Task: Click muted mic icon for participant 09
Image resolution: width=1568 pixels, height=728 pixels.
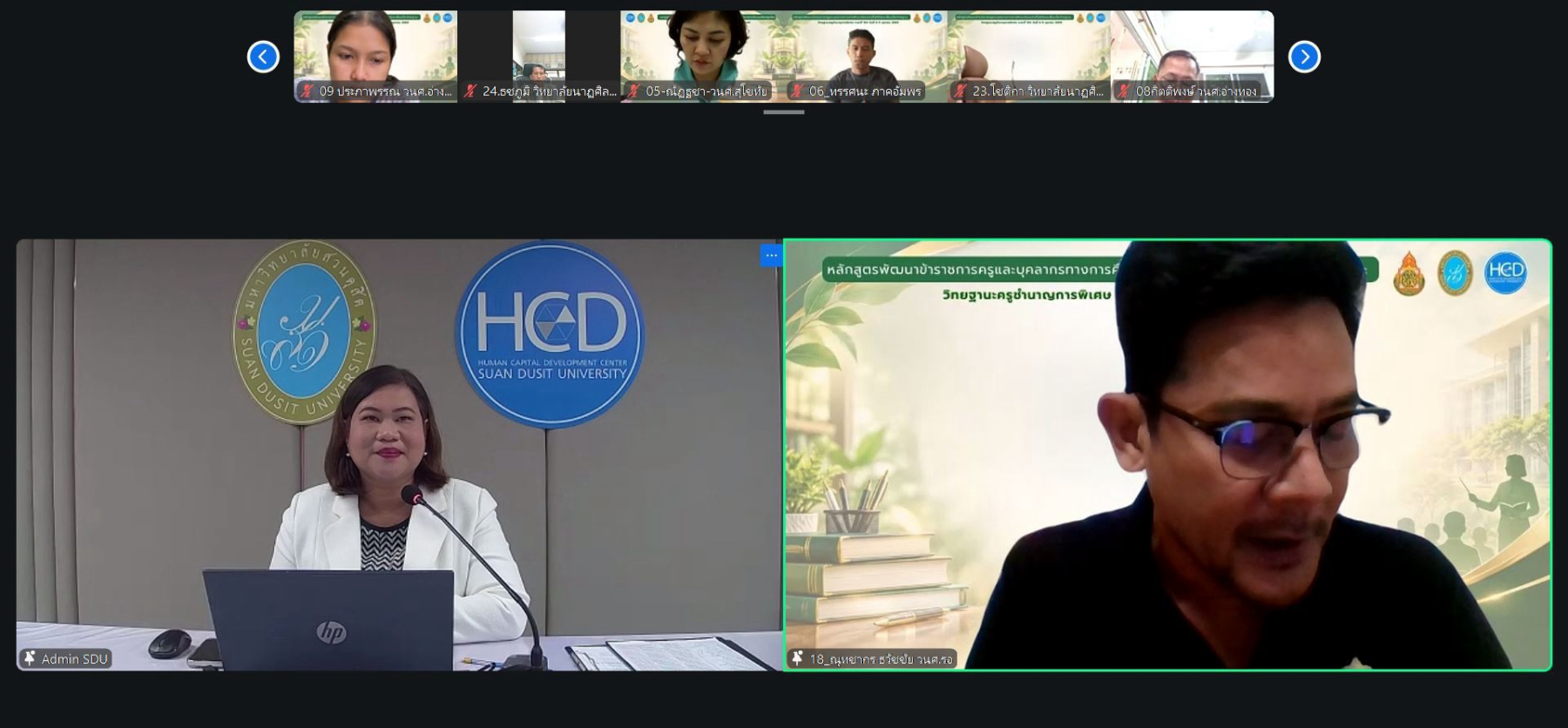Action: (x=307, y=91)
